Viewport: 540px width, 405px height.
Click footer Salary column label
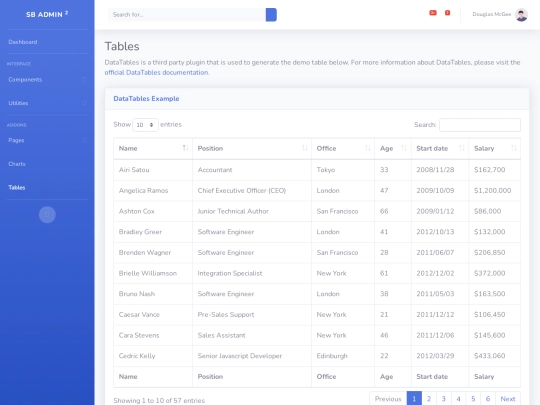click(484, 376)
